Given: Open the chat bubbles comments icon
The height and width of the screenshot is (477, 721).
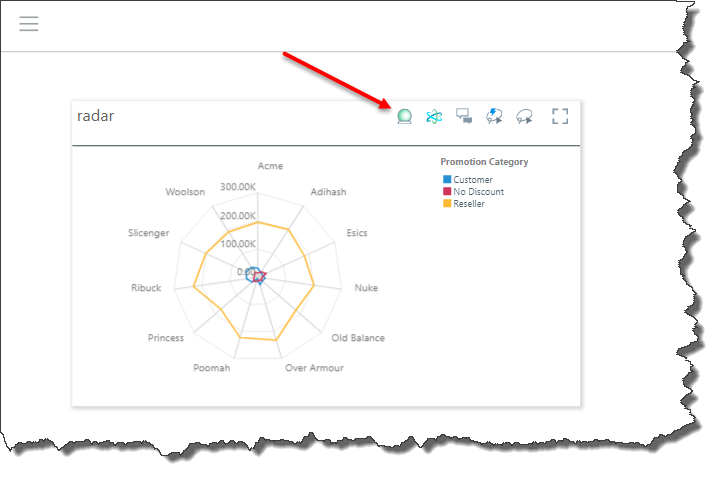Looking at the screenshot, I should (x=464, y=117).
